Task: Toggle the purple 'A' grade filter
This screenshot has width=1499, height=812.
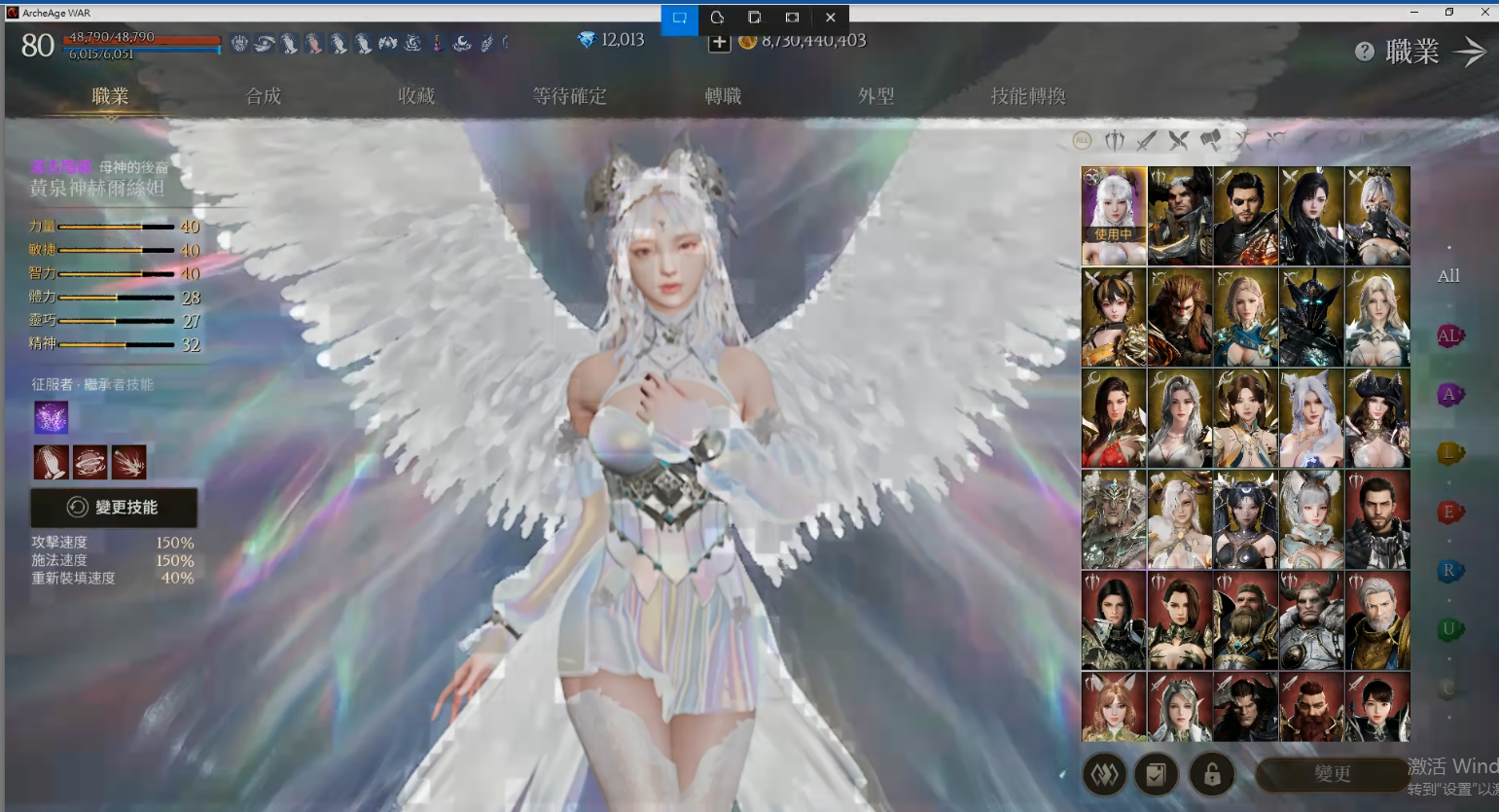Action: click(1448, 395)
